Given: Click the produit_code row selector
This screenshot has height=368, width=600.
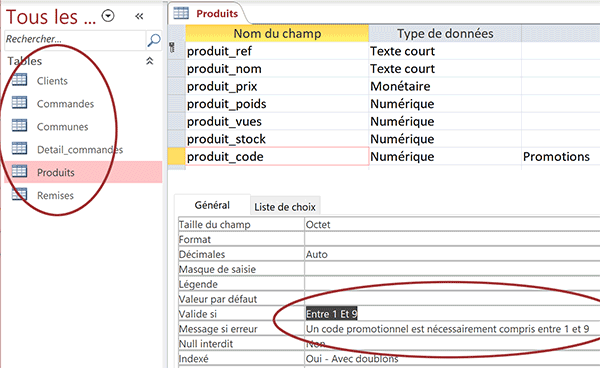Looking at the screenshot, I should click(176, 156).
